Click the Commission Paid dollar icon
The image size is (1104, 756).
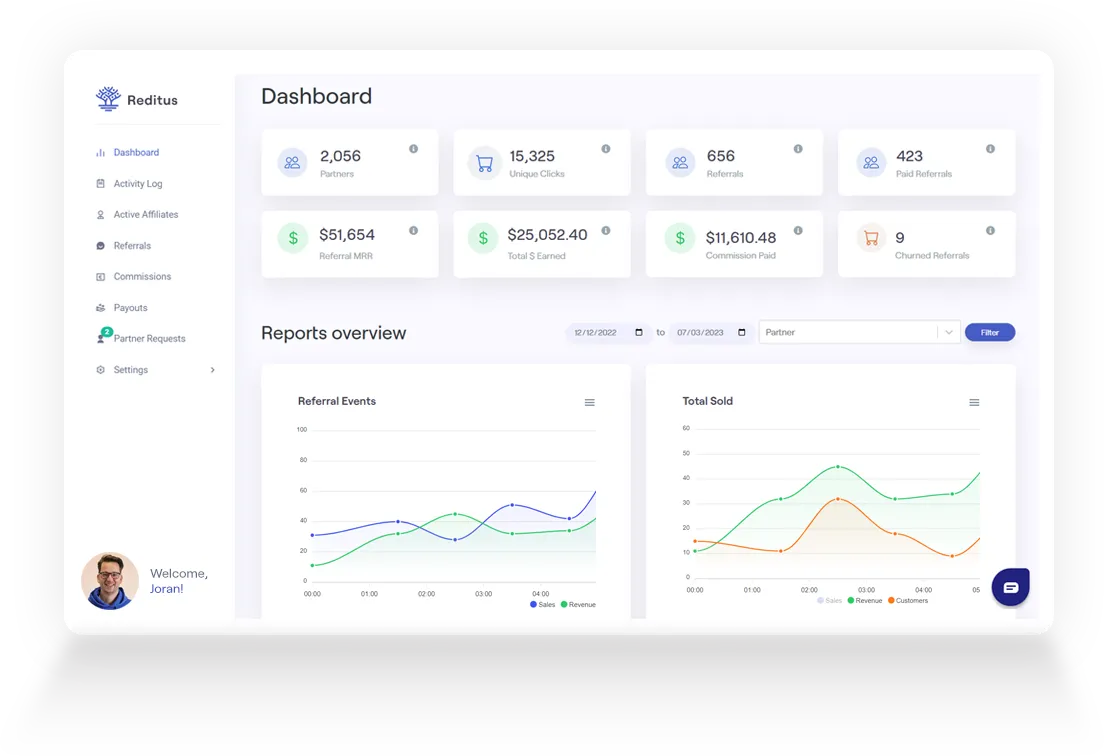click(679, 238)
